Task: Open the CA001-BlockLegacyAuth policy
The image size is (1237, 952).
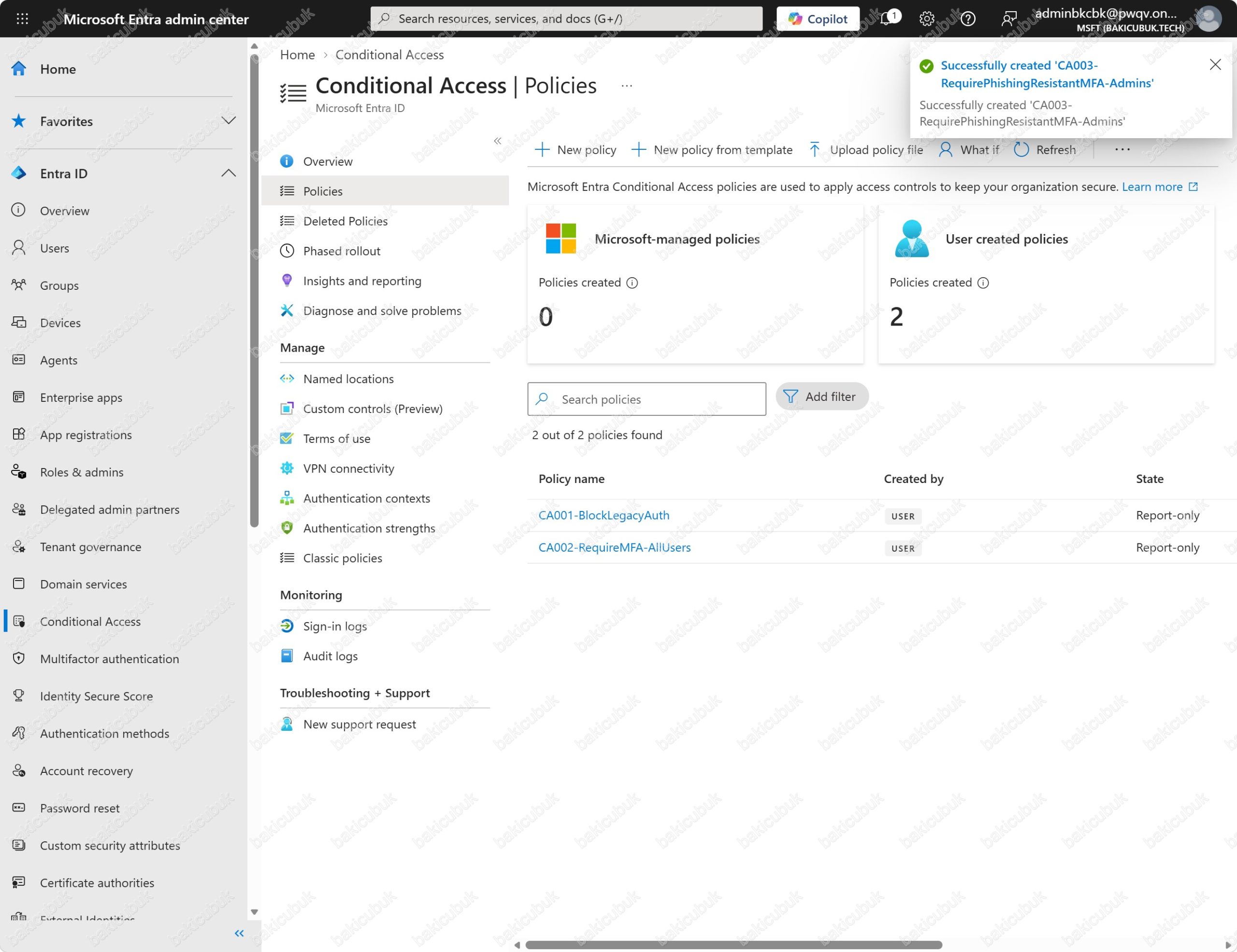Action: pos(604,515)
